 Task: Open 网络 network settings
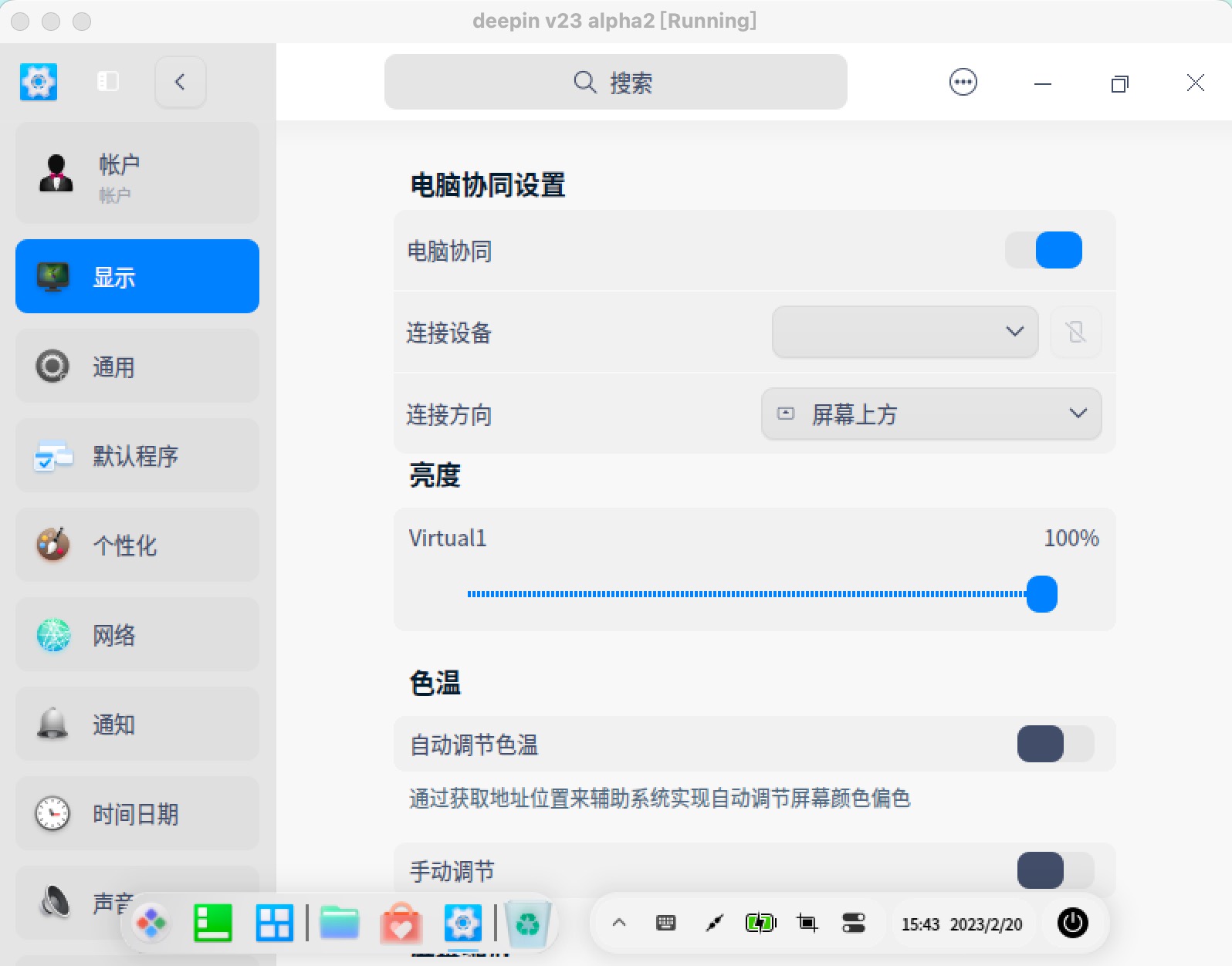tap(137, 634)
